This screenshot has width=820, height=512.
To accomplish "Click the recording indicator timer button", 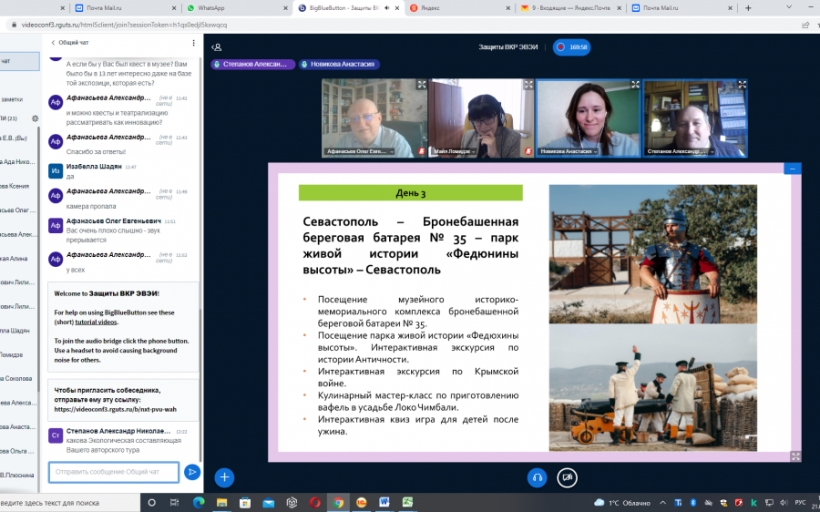I will click(x=572, y=47).
